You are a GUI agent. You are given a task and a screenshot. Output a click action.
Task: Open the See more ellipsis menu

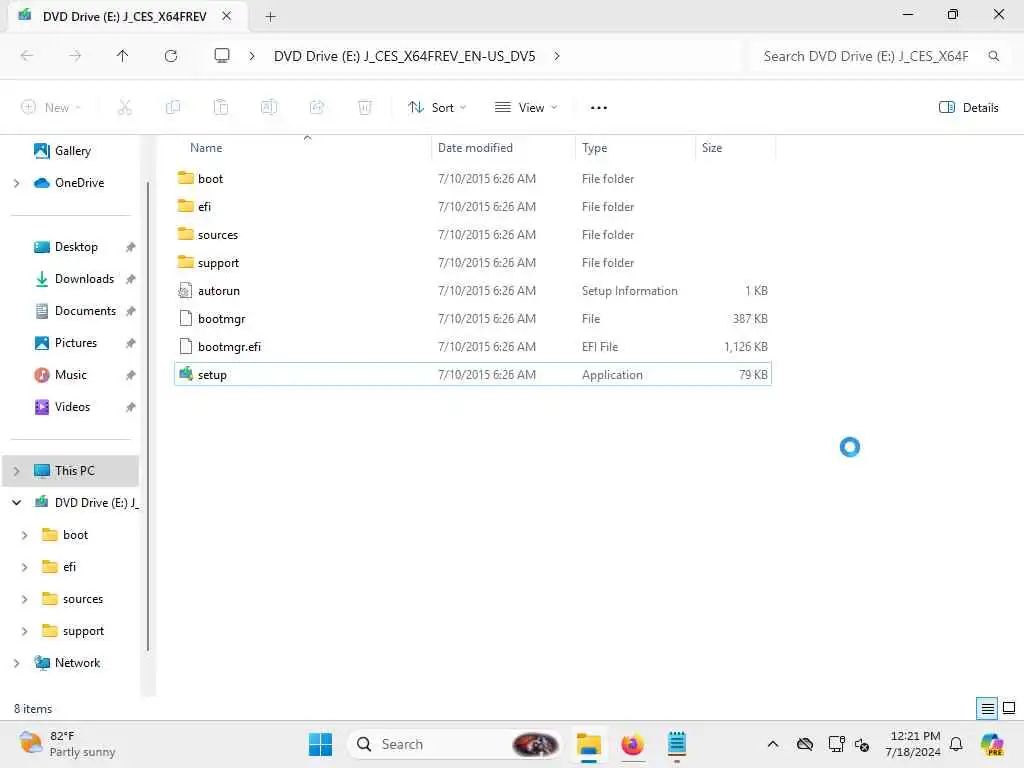coord(599,108)
